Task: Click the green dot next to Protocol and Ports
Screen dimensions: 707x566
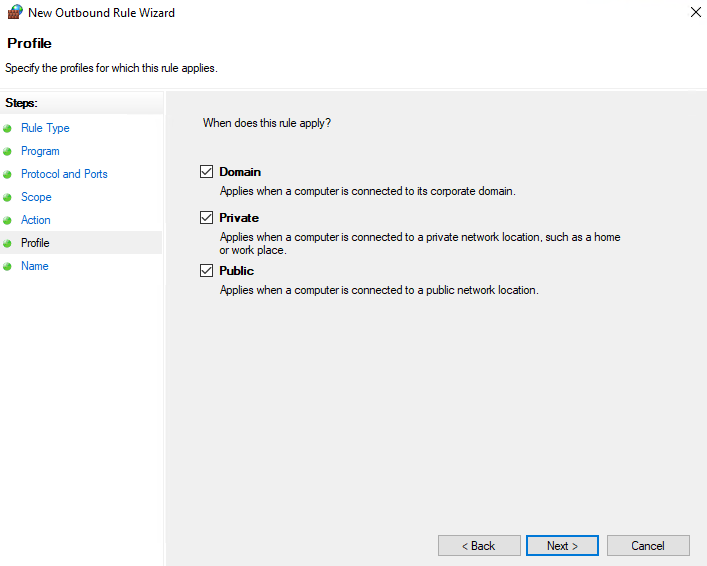Action: coord(8,175)
